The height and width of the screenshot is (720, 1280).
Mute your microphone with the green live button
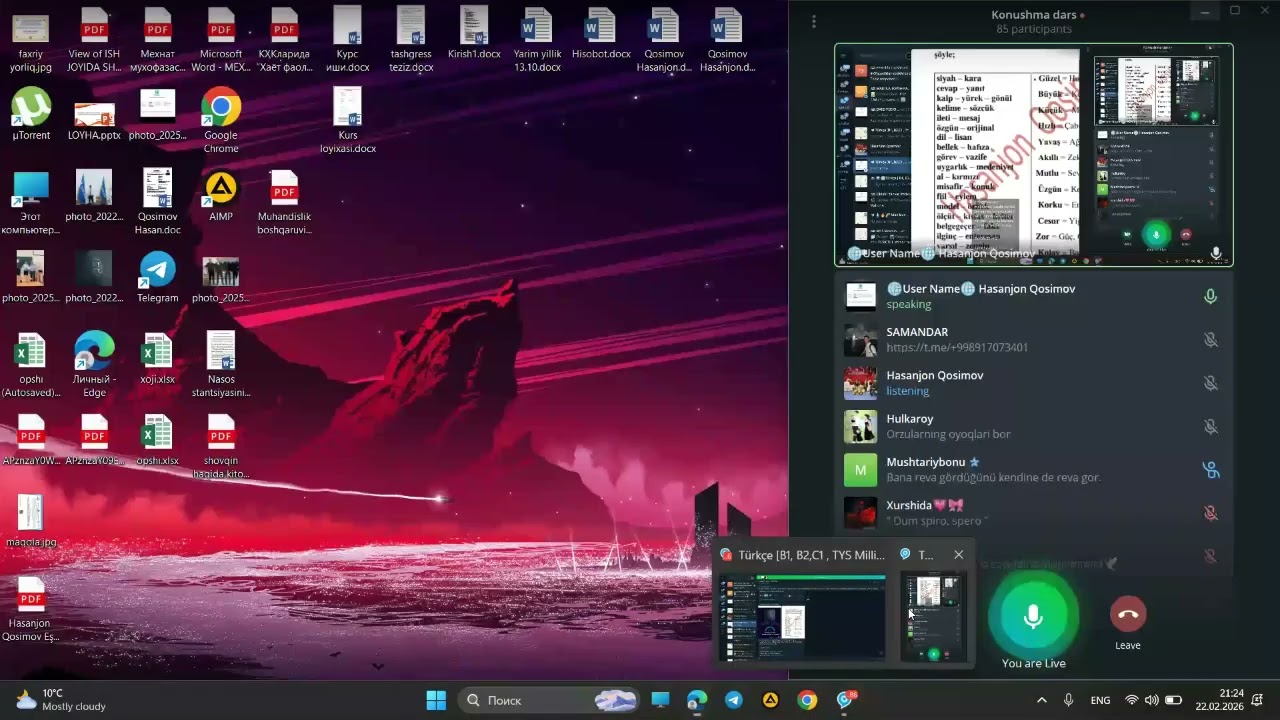[1033, 615]
